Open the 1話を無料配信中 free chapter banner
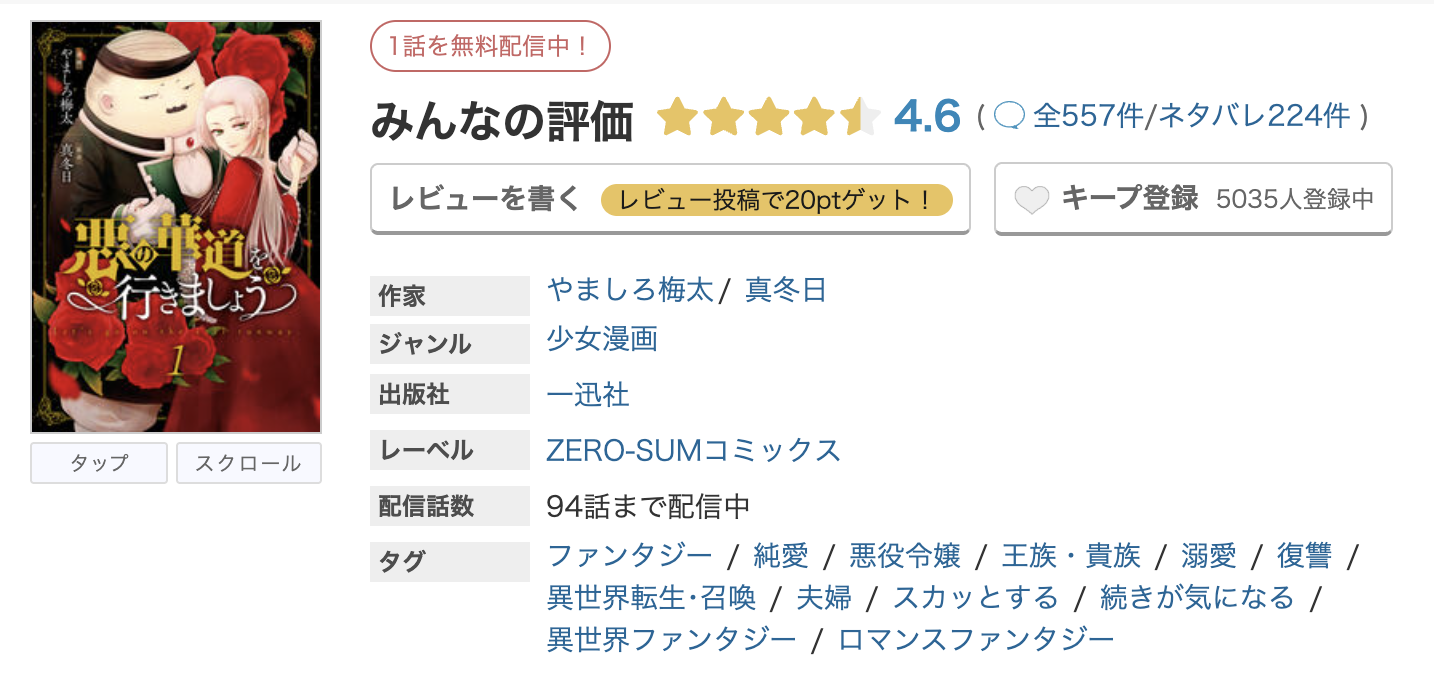Screen dimensions: 1434x698 [491, 46]
